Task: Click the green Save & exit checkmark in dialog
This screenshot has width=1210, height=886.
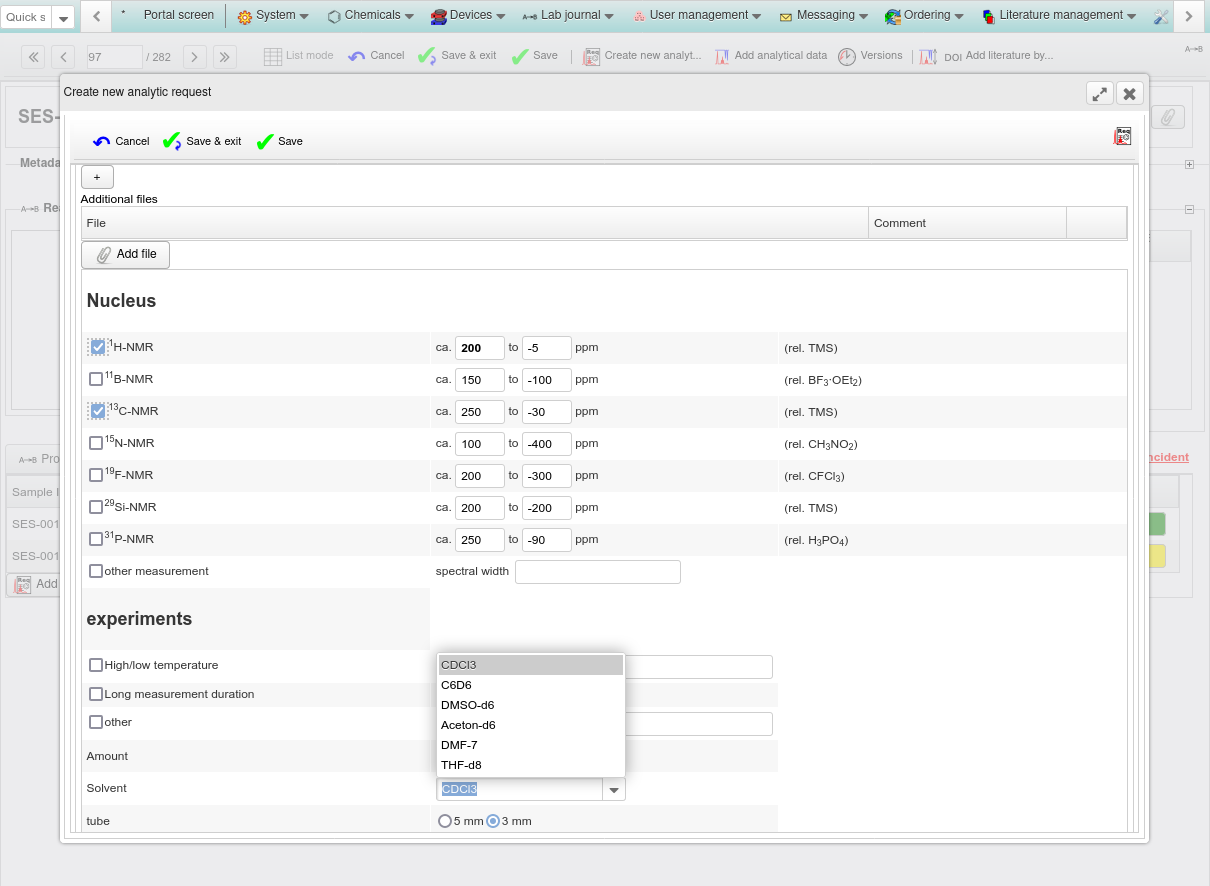Action: pos(172,142)
